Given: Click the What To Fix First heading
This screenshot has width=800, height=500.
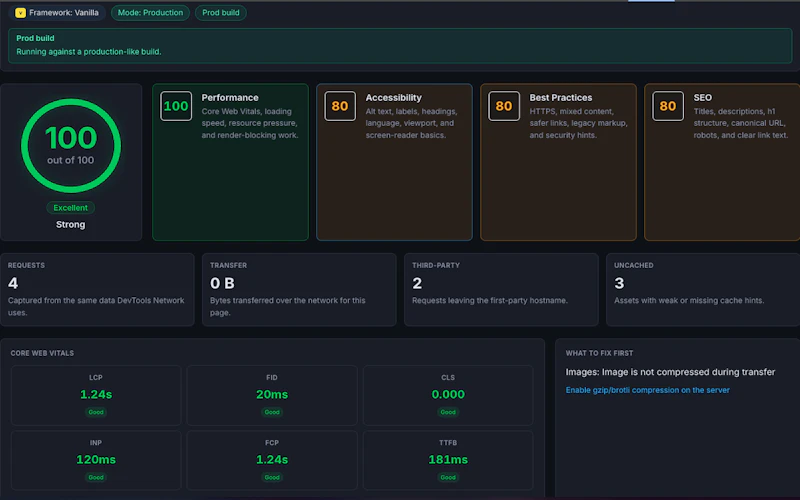Looking at the screenshot, I should pos(599,353).
